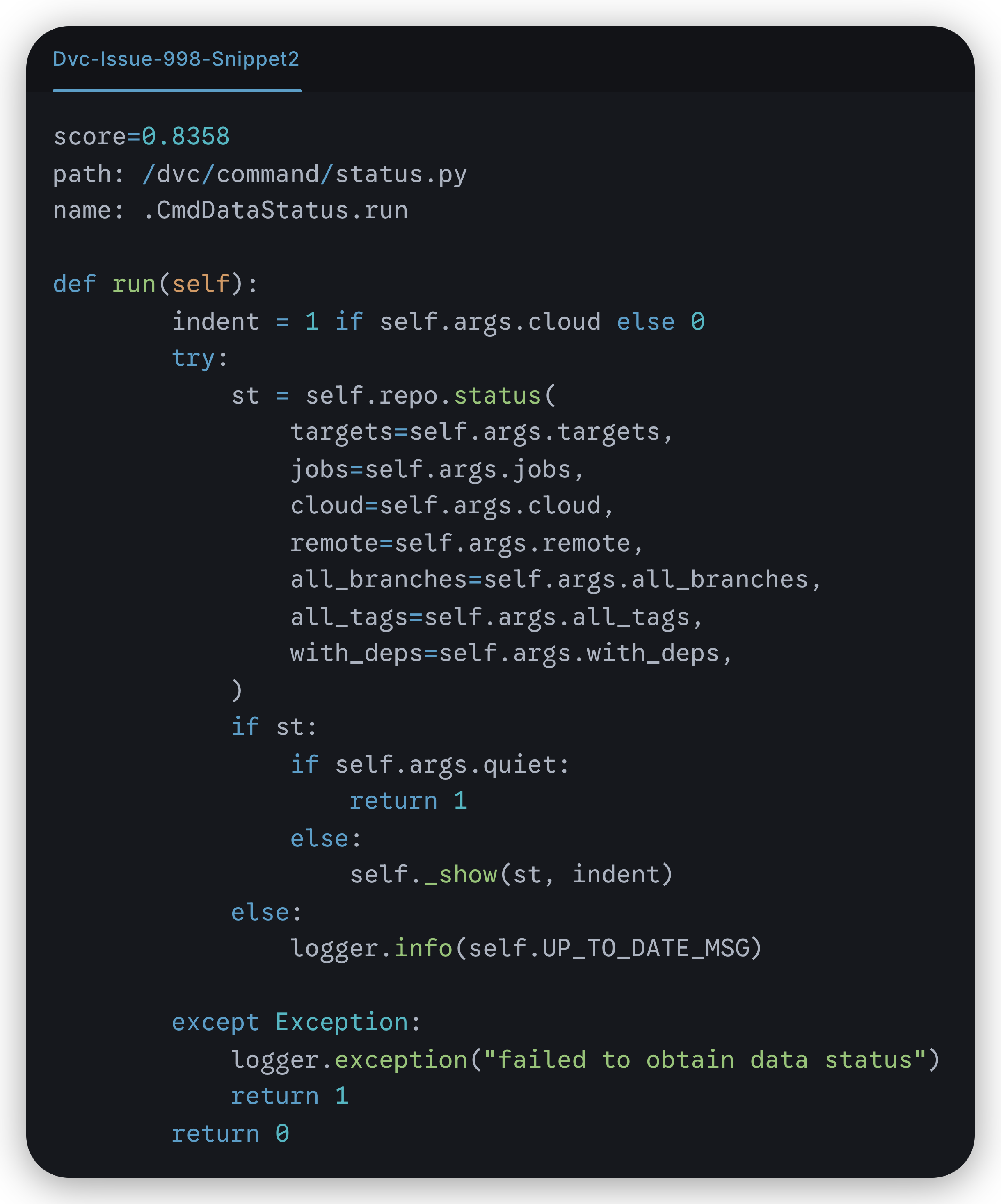Click the all_tags argument line
1001x1204 pixels.
[496, 617]
